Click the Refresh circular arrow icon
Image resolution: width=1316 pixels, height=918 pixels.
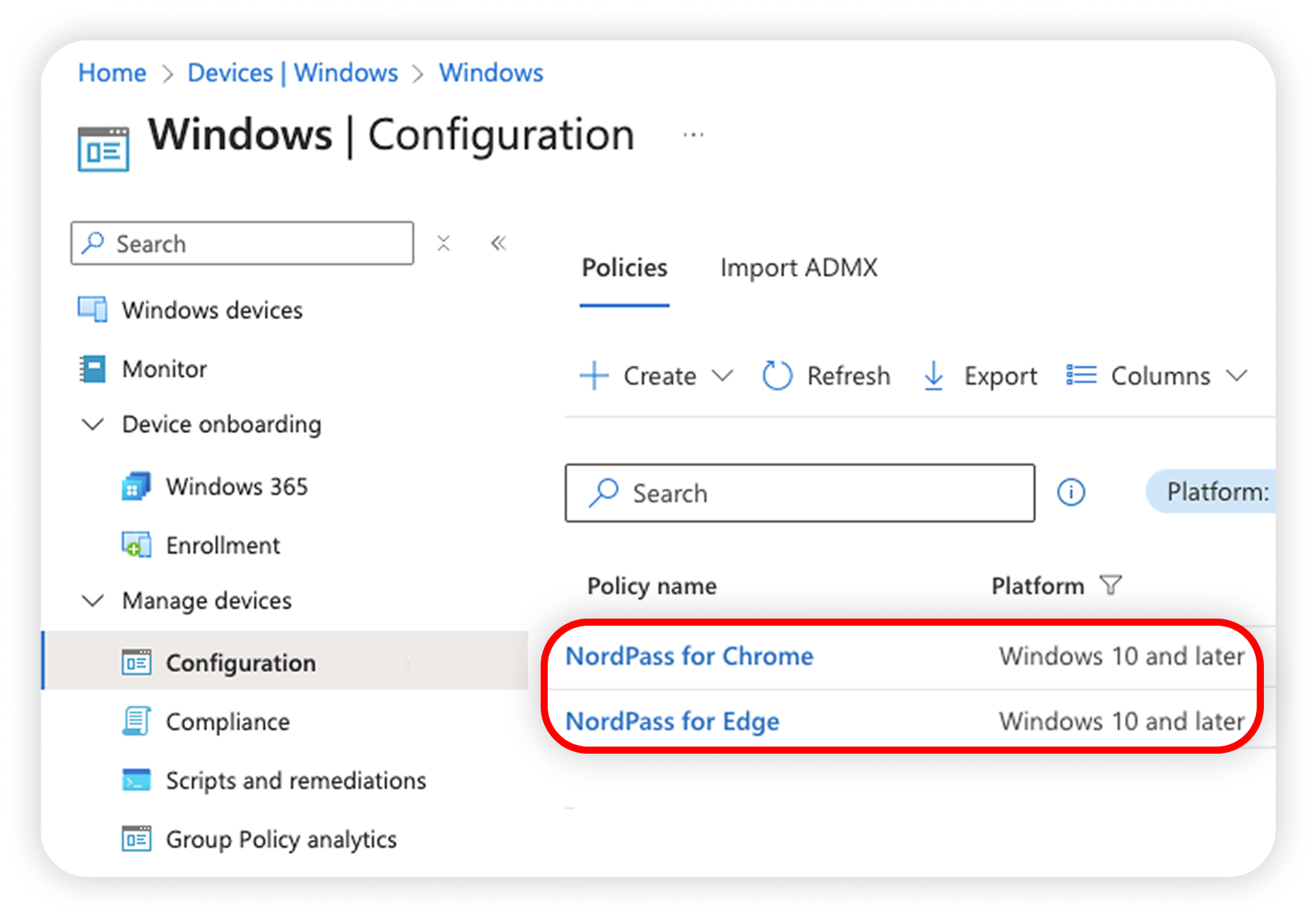[777, 375]
